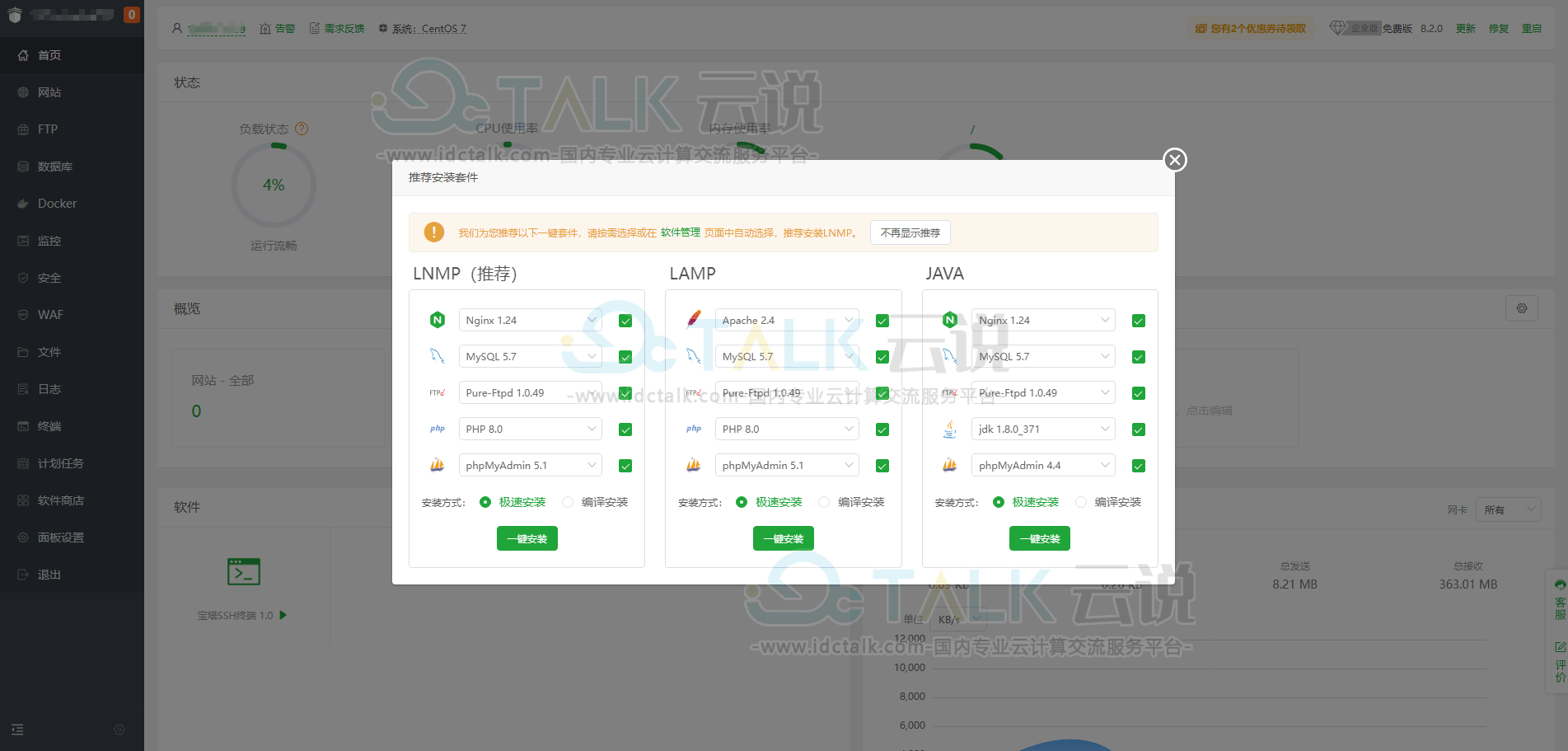The image size is (1568, 751).
Task: Click the WAF shield icon in sidebar
Action: coord(23,315)
